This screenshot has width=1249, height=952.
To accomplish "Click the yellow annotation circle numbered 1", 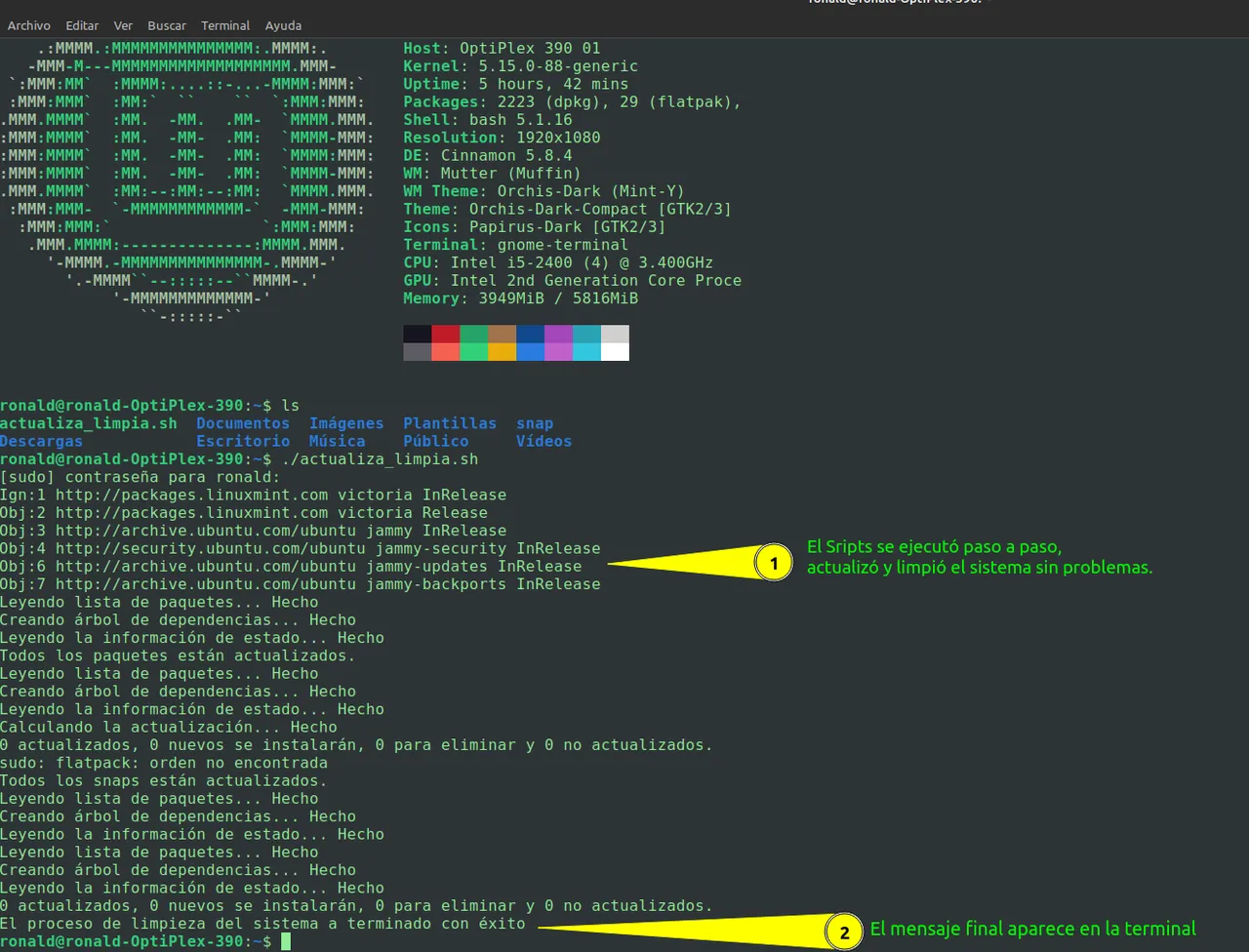I will [x=774, y=564].
